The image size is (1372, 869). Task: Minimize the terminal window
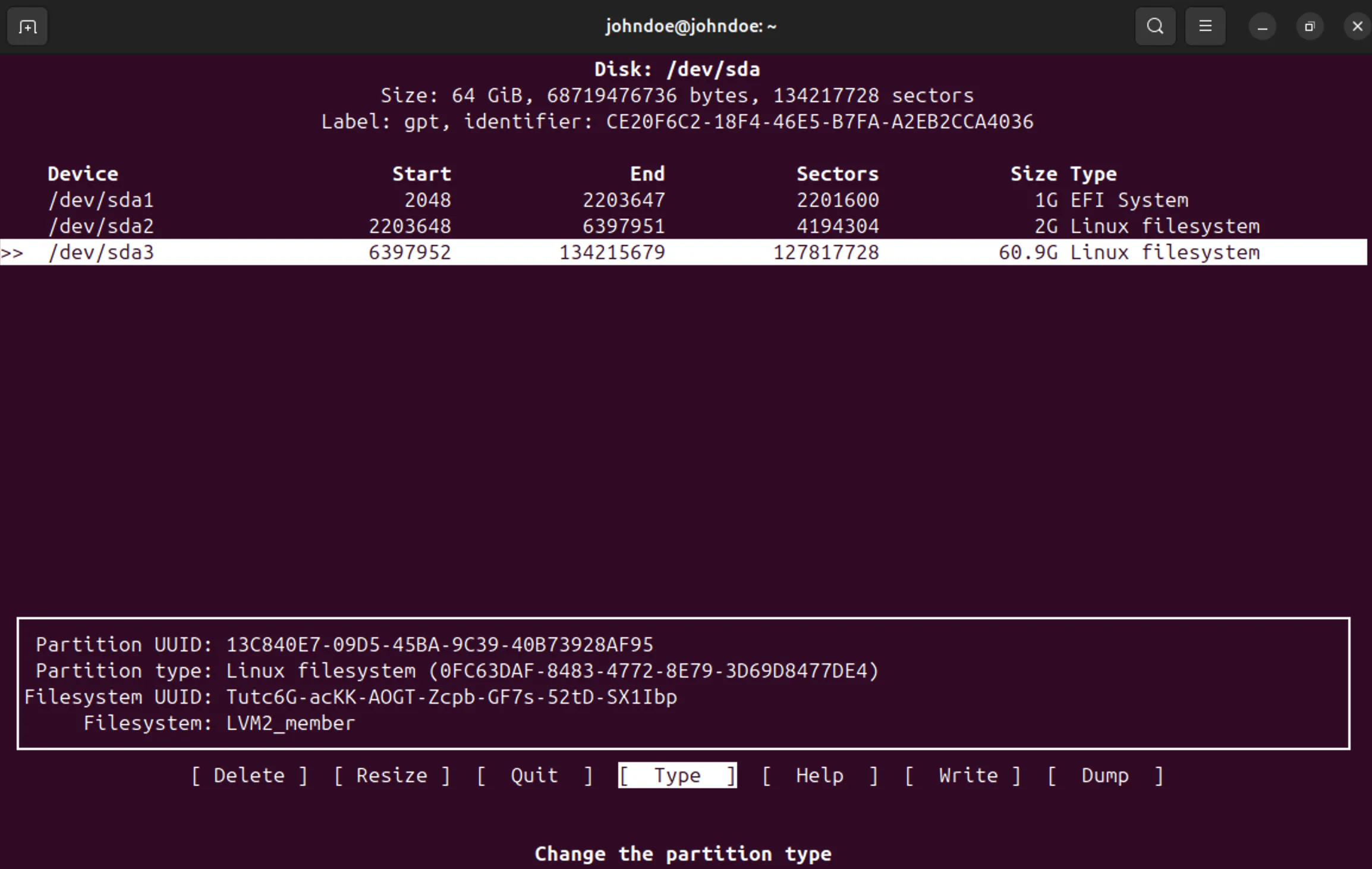(x=1262, y=27)
